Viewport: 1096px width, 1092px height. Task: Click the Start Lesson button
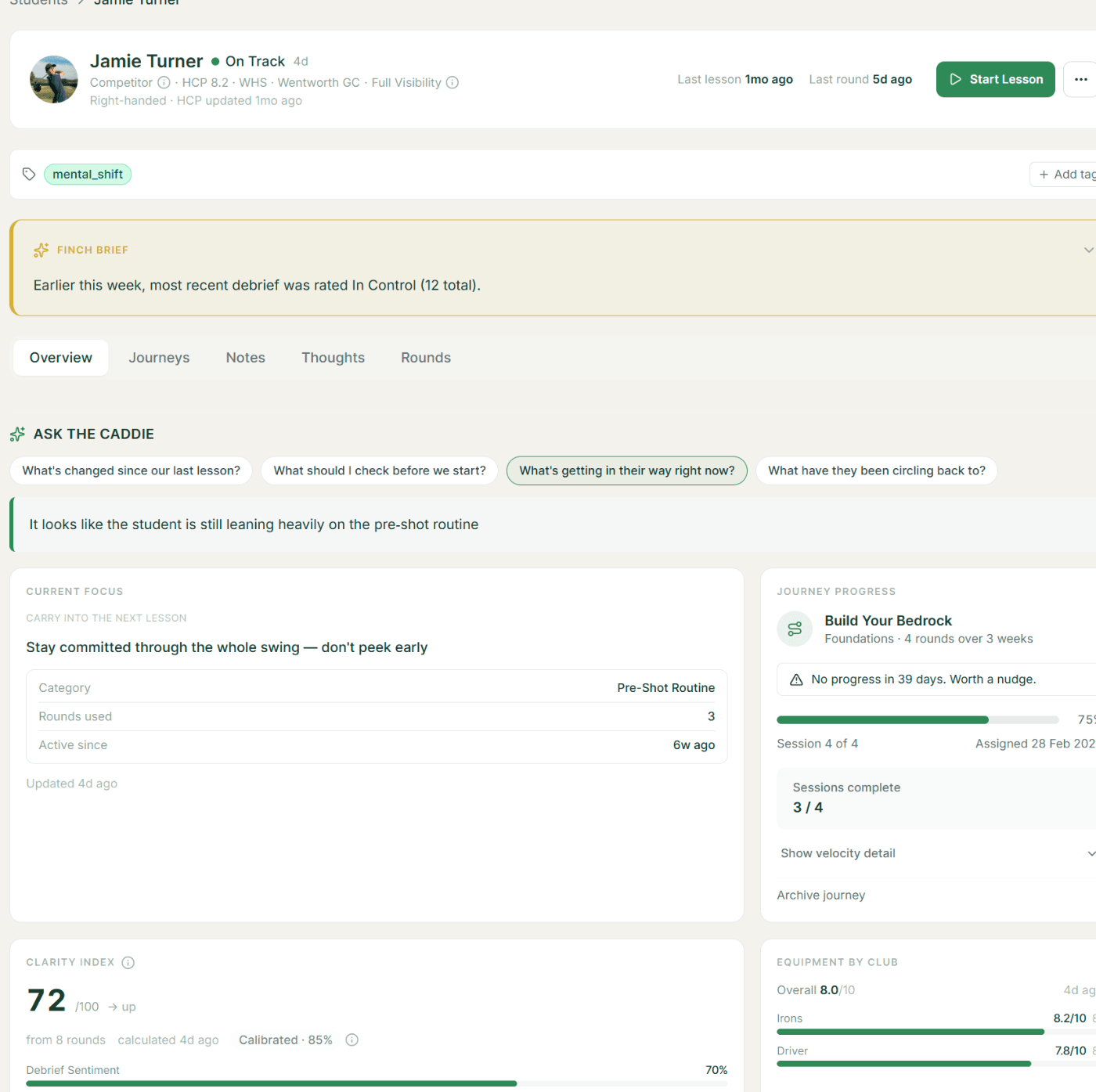995,79
